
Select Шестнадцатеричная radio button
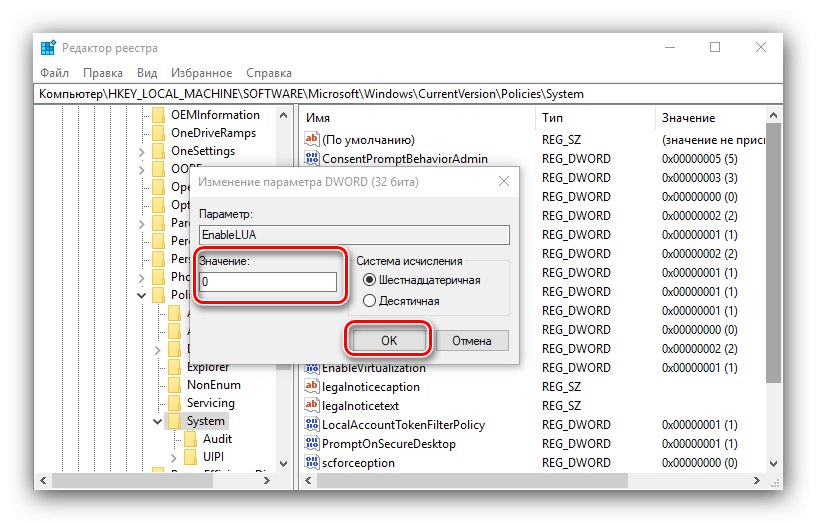click(x=369, y=280)
